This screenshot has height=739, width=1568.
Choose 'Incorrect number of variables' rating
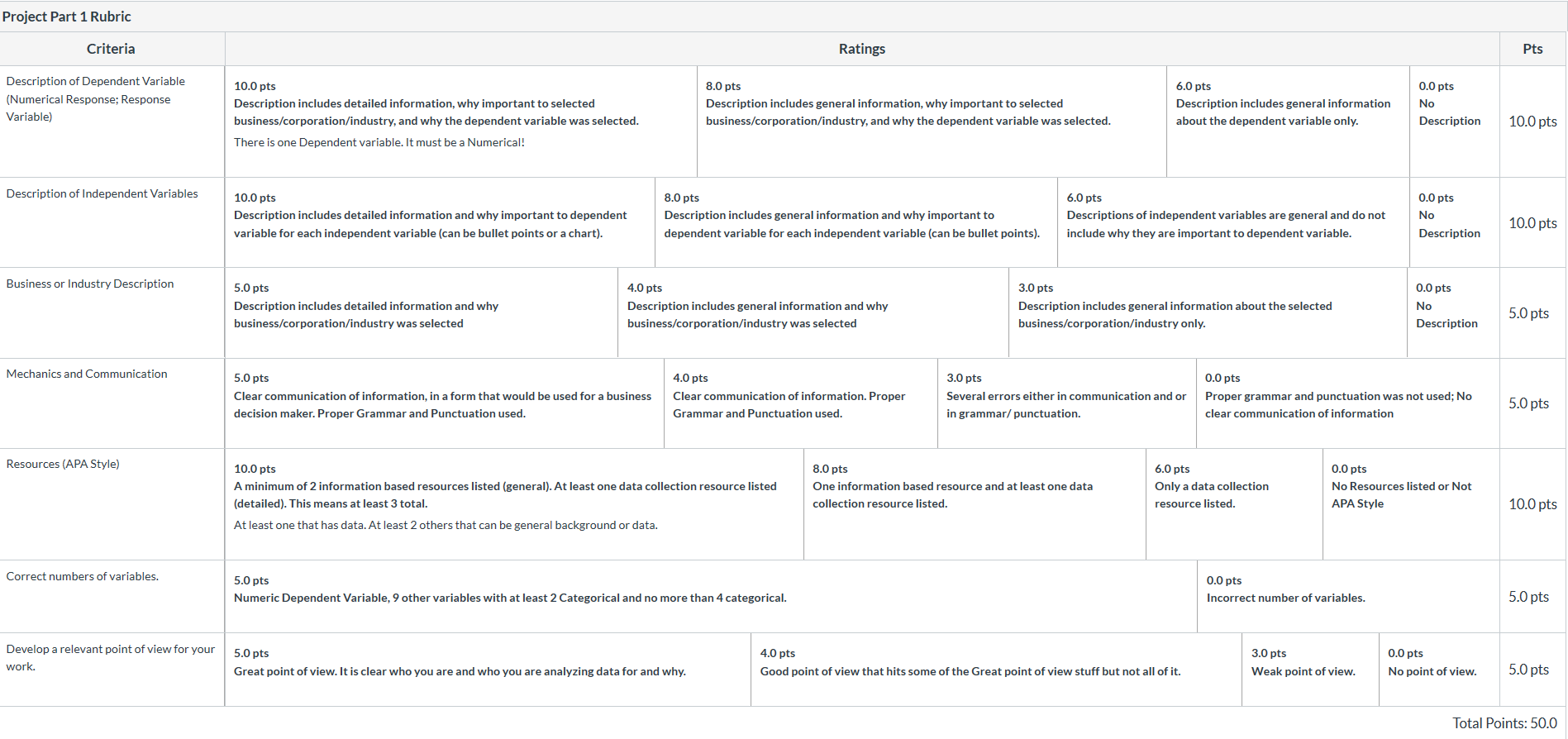pyautogui.click(x=1349, y=597)
